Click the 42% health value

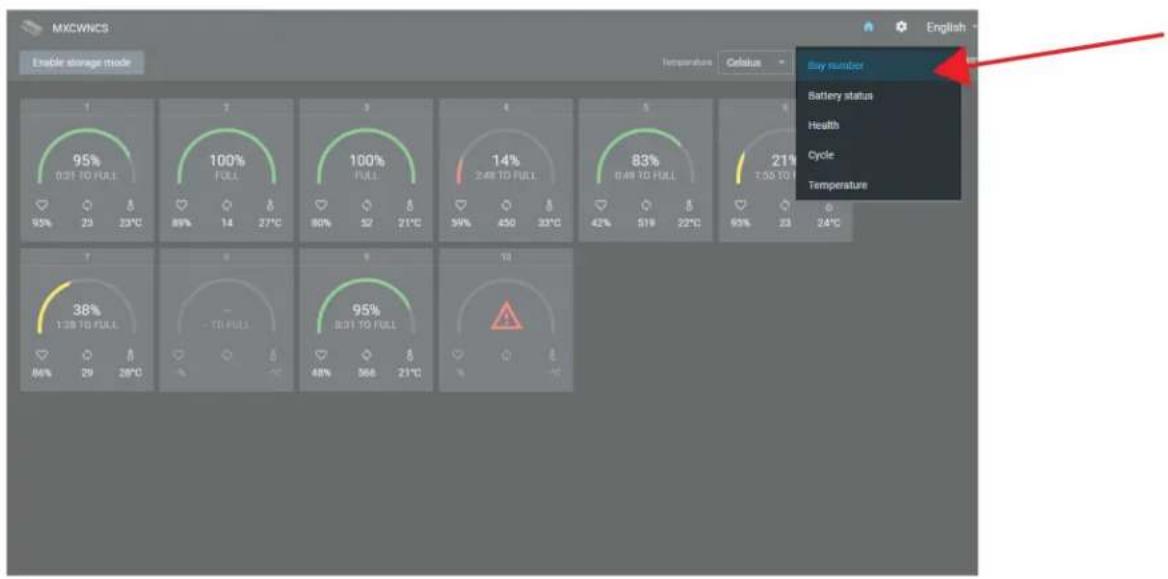(x=600, y=222)
